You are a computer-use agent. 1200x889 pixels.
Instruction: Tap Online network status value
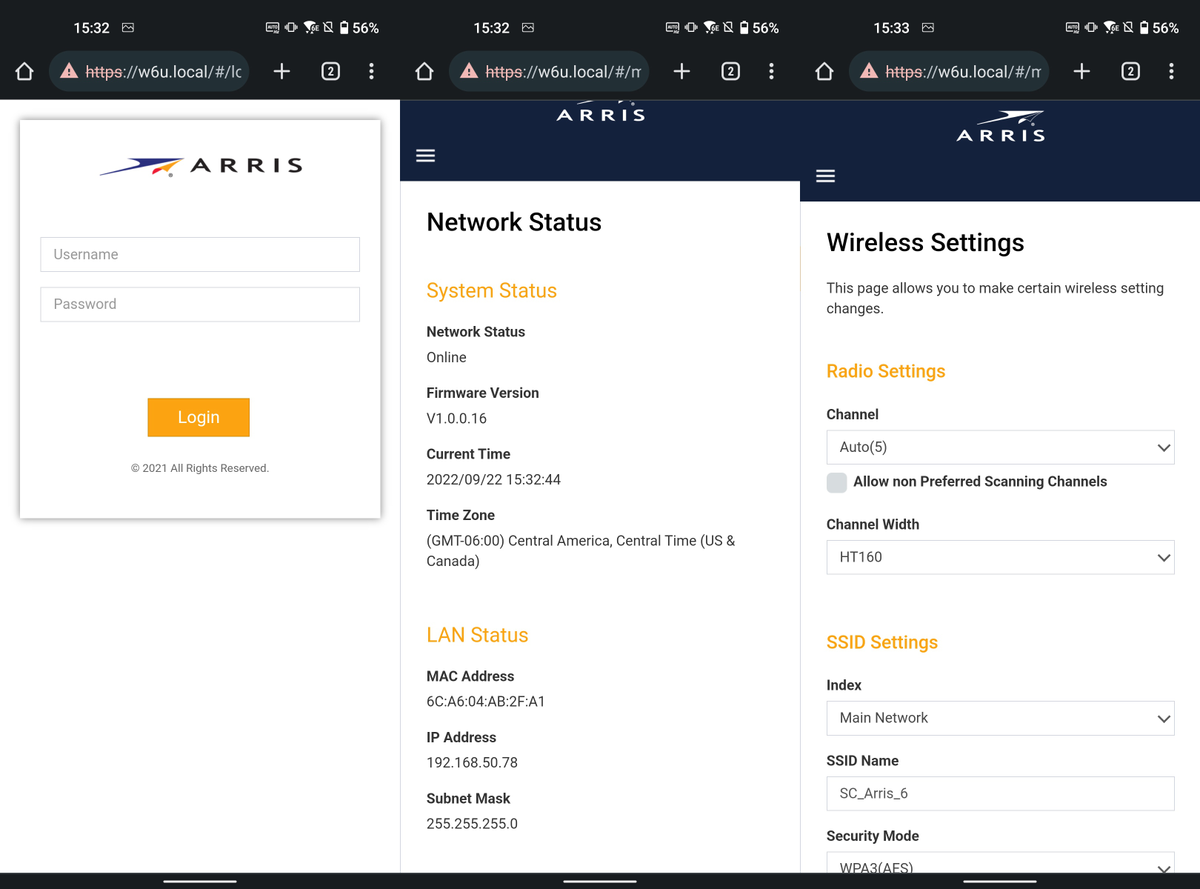[446, 358]
